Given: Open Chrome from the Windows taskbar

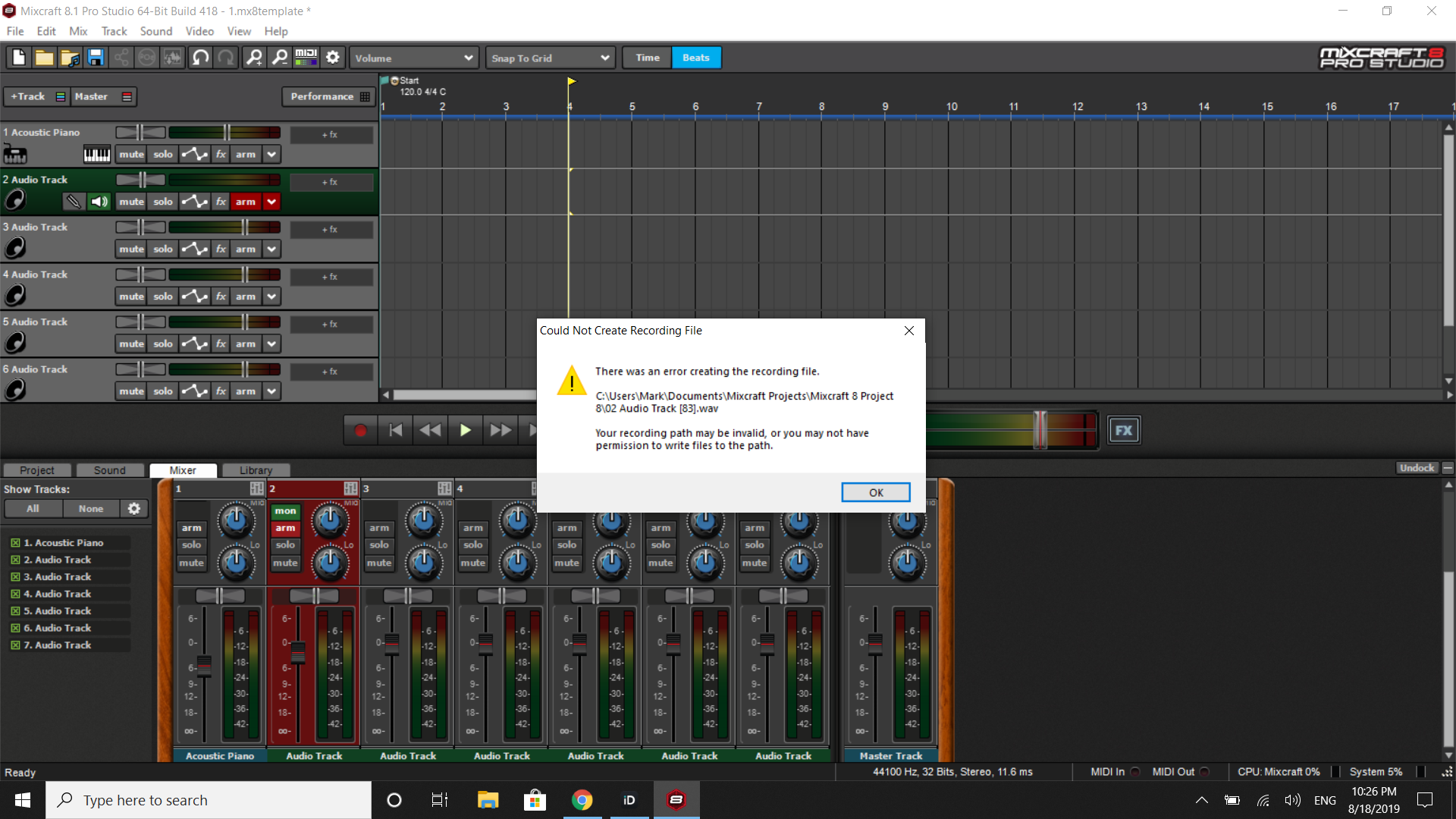Looking at the screenshot, I should click(582, 800).
